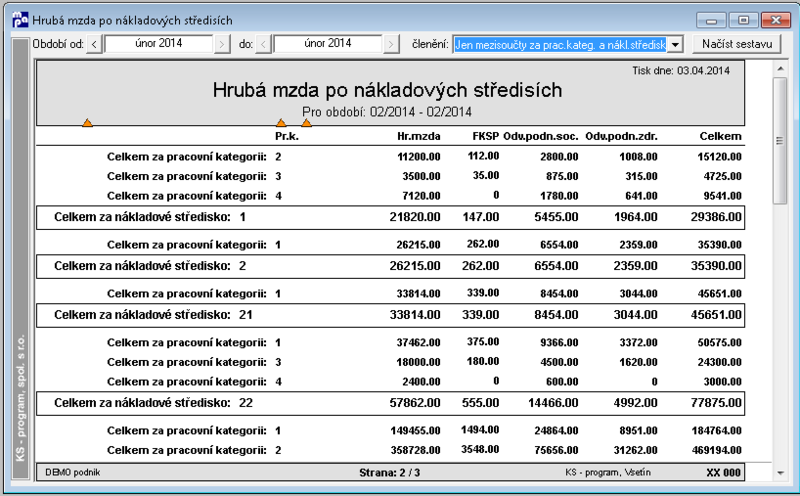Click the value 358728.00 in the last row
Image resolution: width=800 pixels, height=496 pixels.
(x=415, y=450)
